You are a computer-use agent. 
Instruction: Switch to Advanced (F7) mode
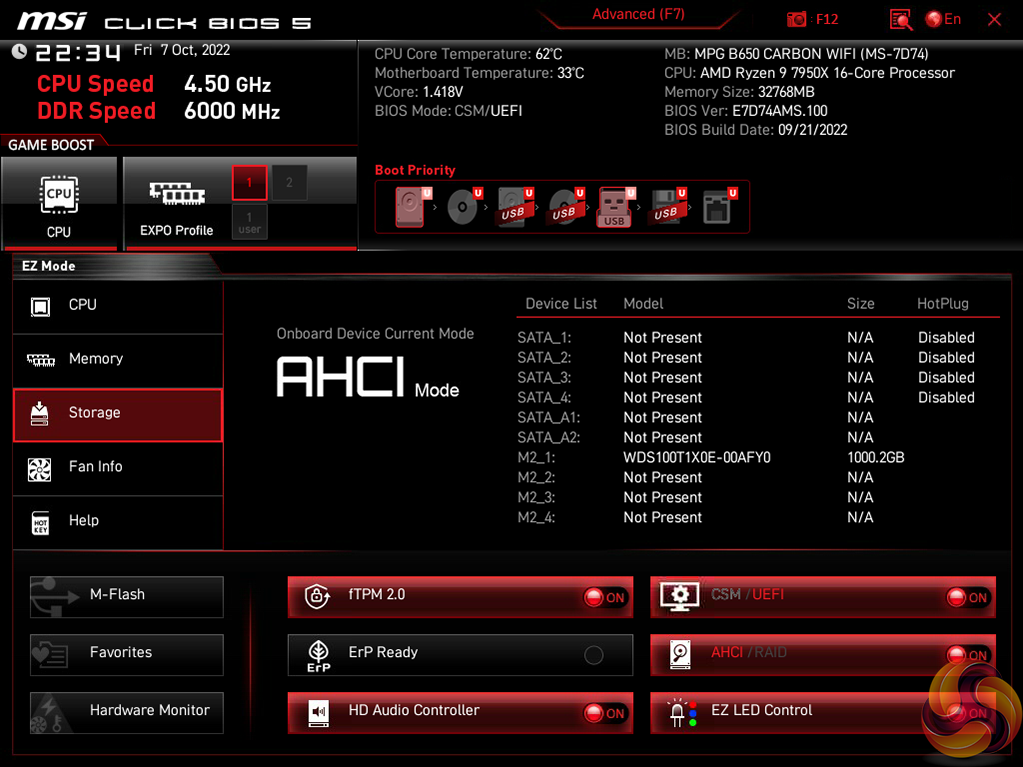tap(638, 14)
